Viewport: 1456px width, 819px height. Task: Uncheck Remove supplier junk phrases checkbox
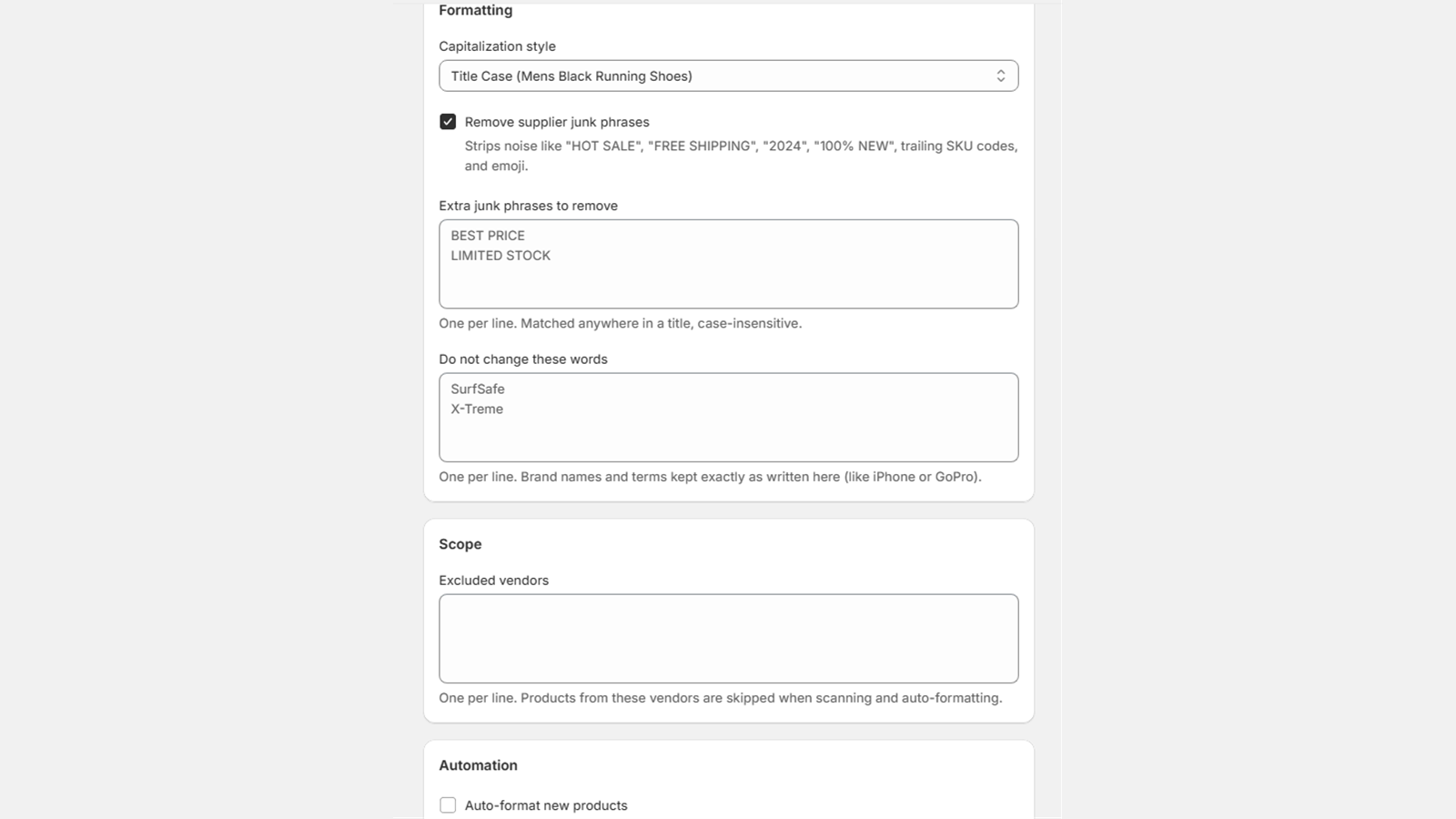448,121
